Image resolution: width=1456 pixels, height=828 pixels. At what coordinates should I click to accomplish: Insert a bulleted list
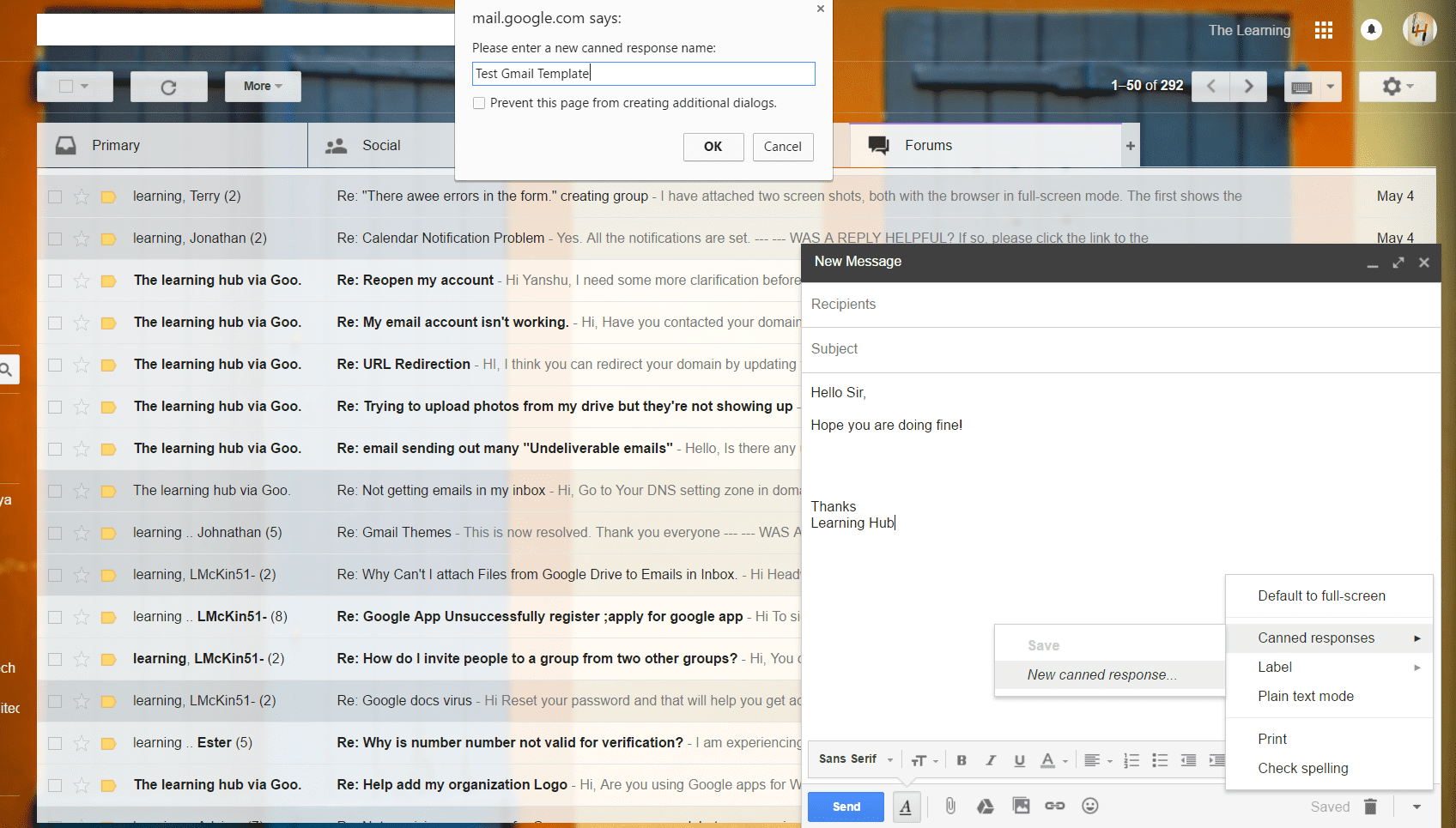1160,760
